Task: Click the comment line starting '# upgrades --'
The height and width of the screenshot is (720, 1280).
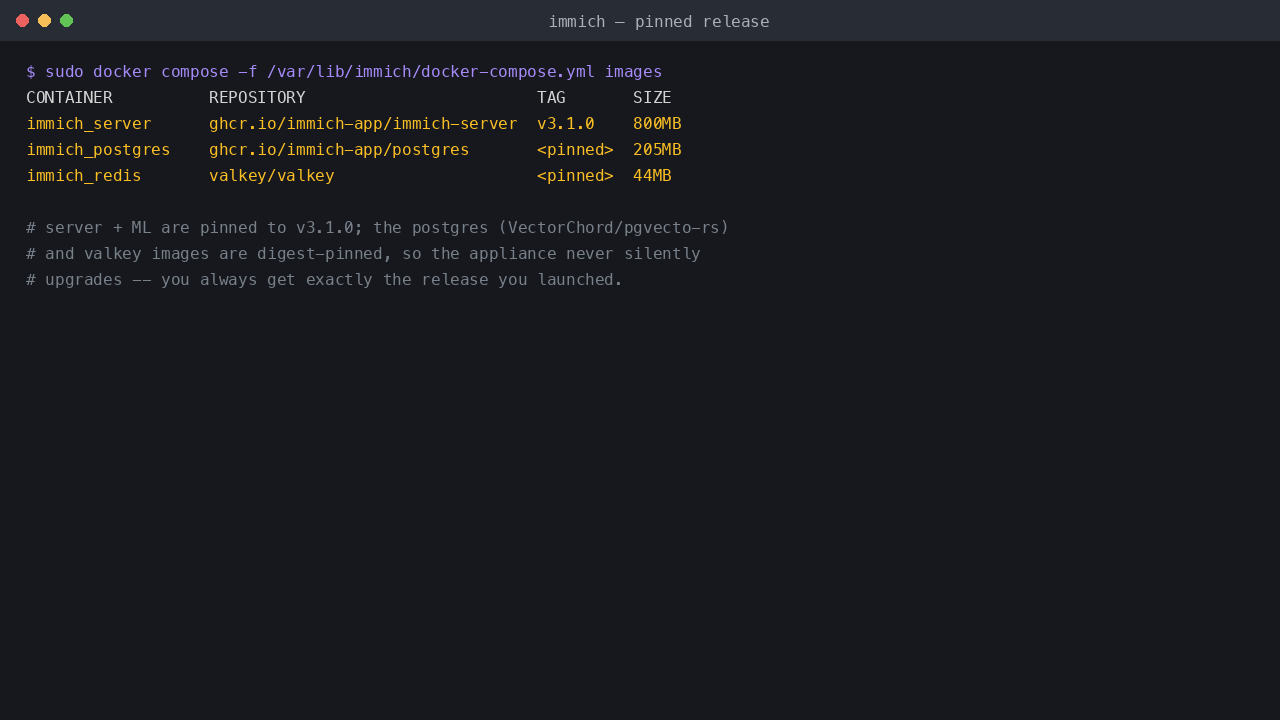Action: click(325, 280)
